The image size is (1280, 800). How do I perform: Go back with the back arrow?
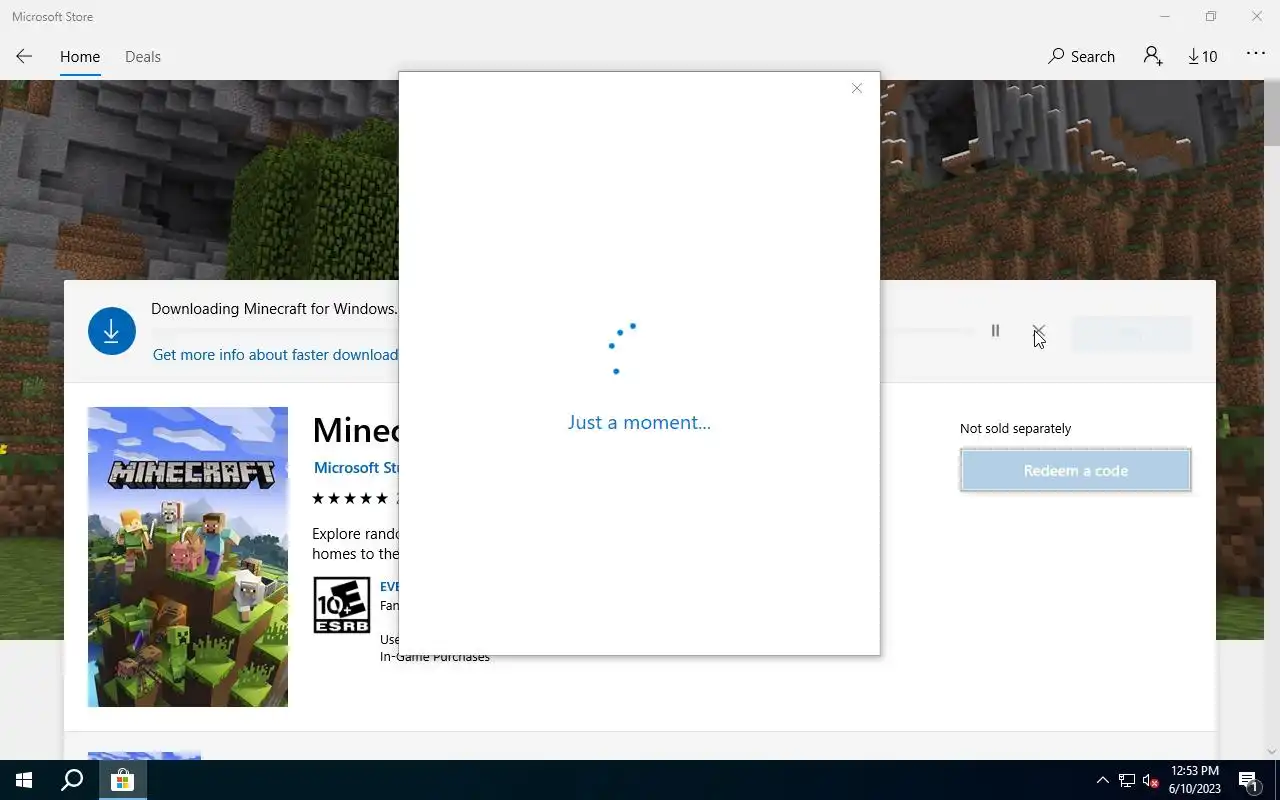coord(24,57)
